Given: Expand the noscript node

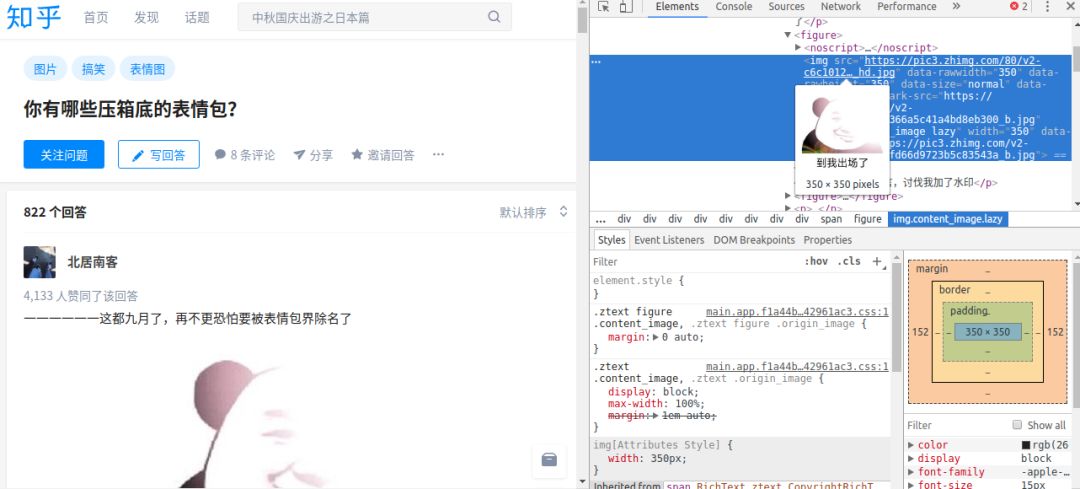Looking at the screenshot, I should (x=798, y=48).
